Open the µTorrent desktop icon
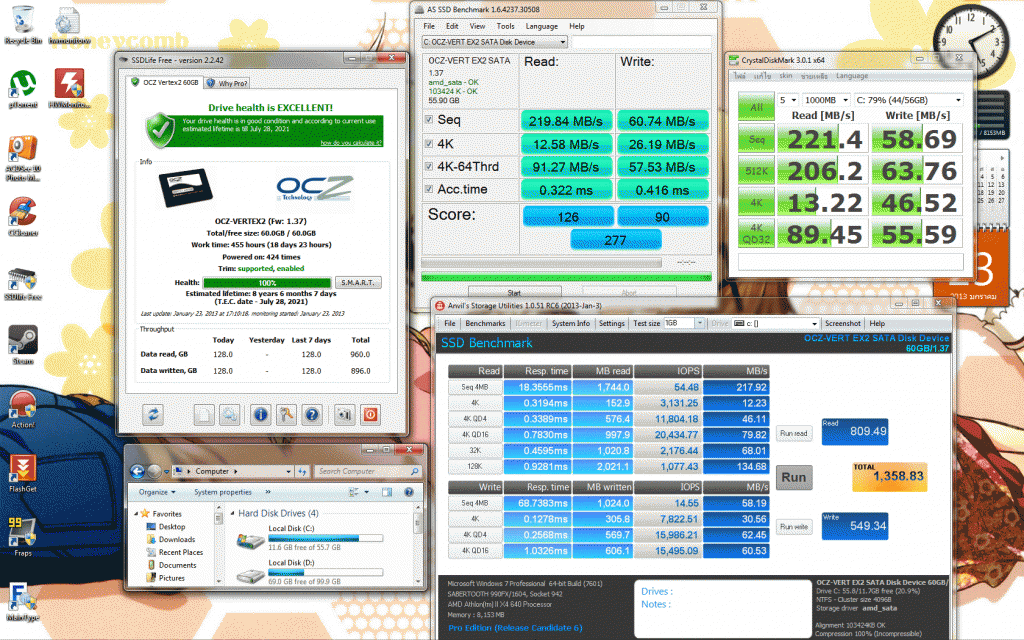Viewport: 1024px width, 640px height. pyautogui.click(x=23, y=89)
